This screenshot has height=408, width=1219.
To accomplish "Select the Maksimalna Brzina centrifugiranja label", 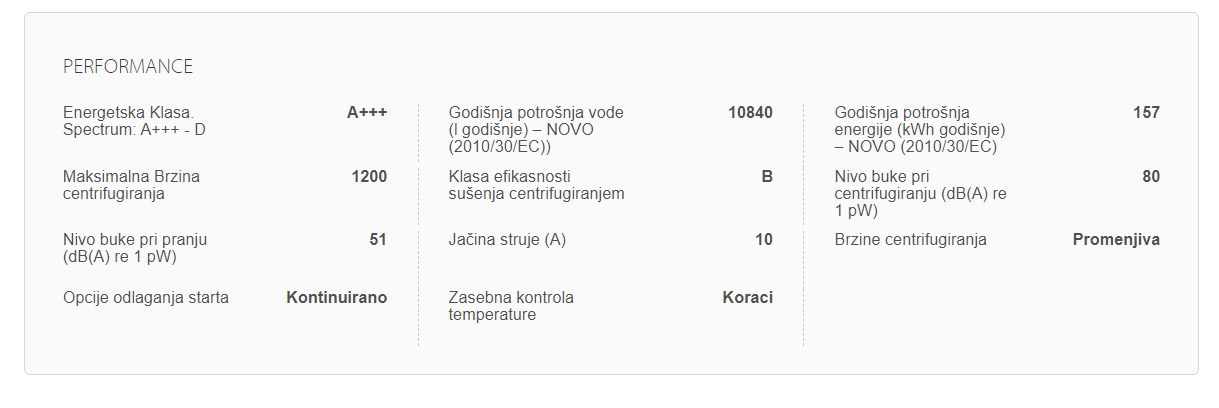I will pos(131,185).
